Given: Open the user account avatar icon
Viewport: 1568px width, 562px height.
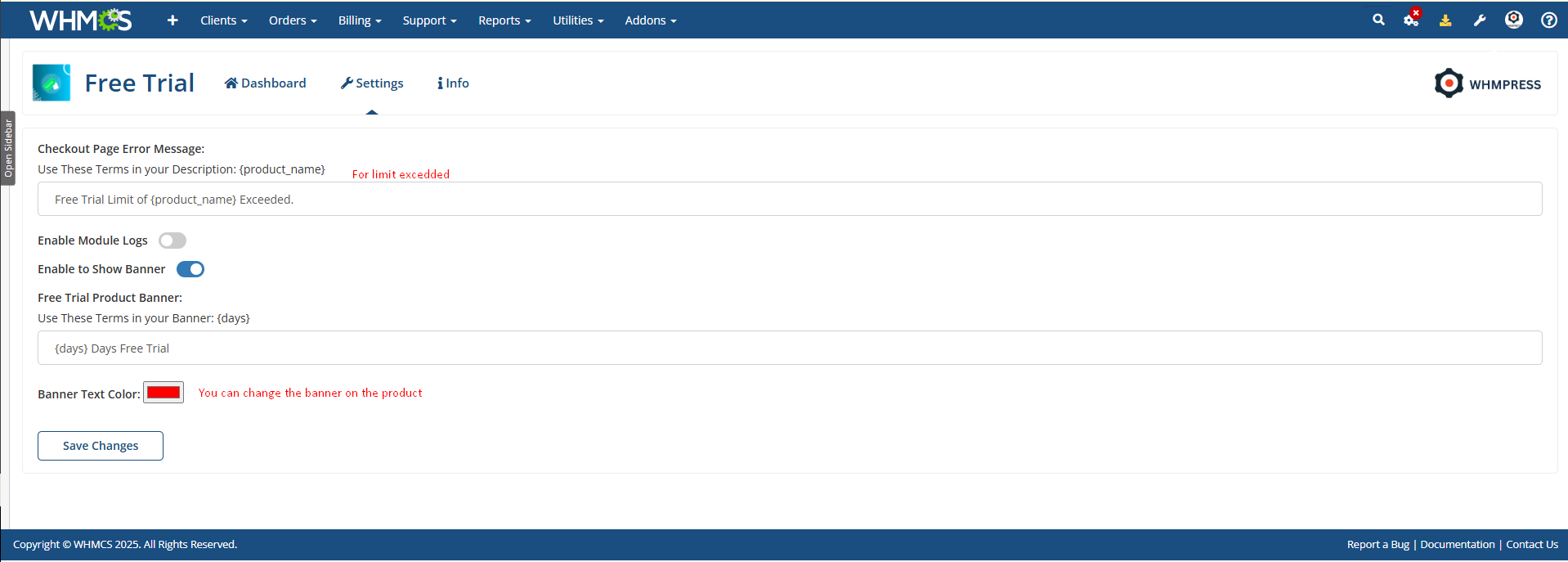Looking at the screenshot, I should (1514, 20).
